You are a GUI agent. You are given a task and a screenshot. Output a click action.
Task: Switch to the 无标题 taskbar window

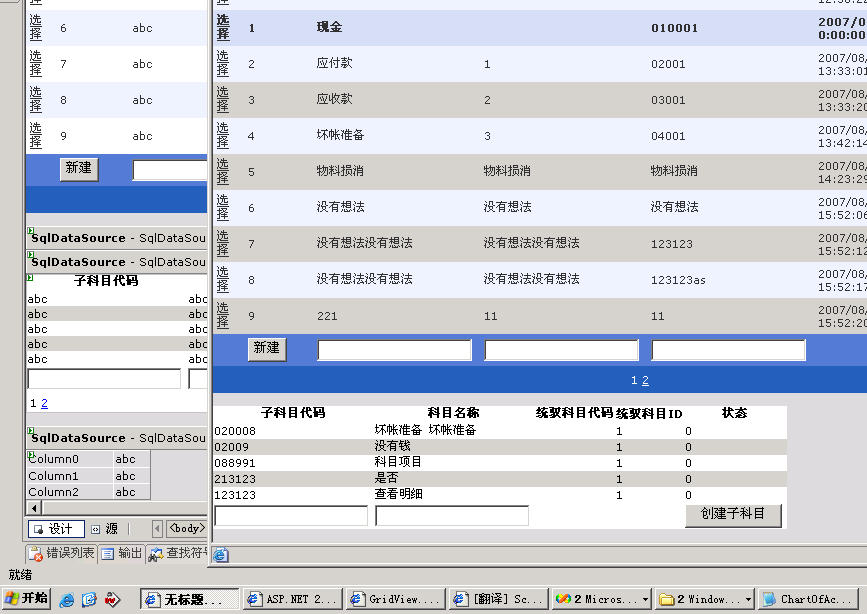point(190,599)
